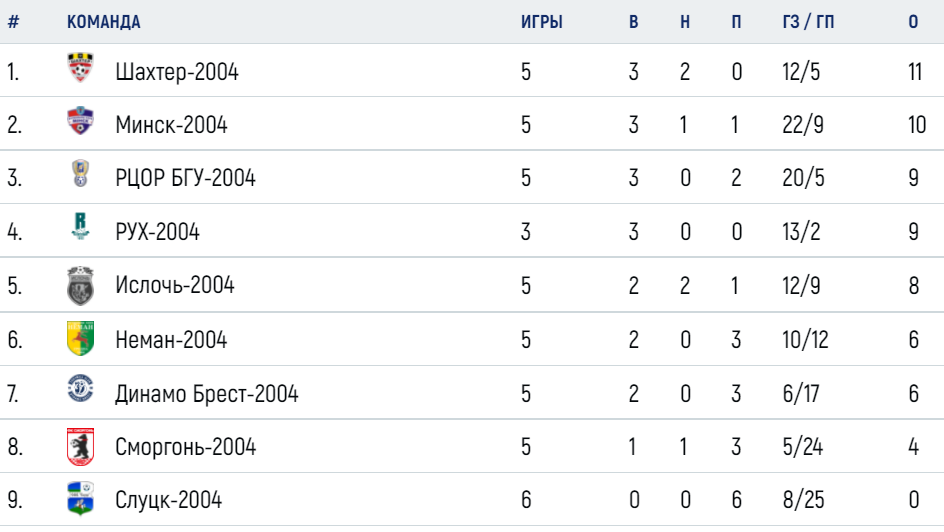Open the Минск-2004 team name link
Viewport: 944px width, 532px height.
pyautogui.click(x=172, y=125)
